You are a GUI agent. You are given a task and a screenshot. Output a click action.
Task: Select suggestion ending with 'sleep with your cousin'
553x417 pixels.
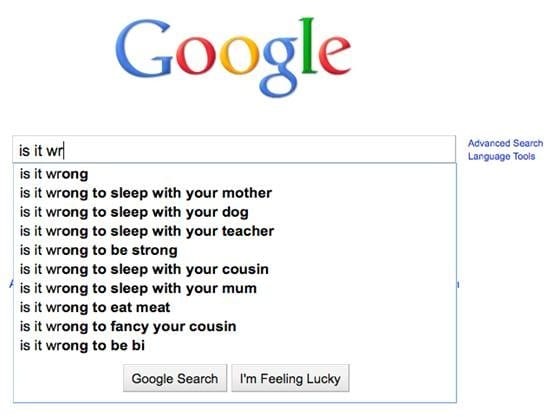tap(234, 269)
